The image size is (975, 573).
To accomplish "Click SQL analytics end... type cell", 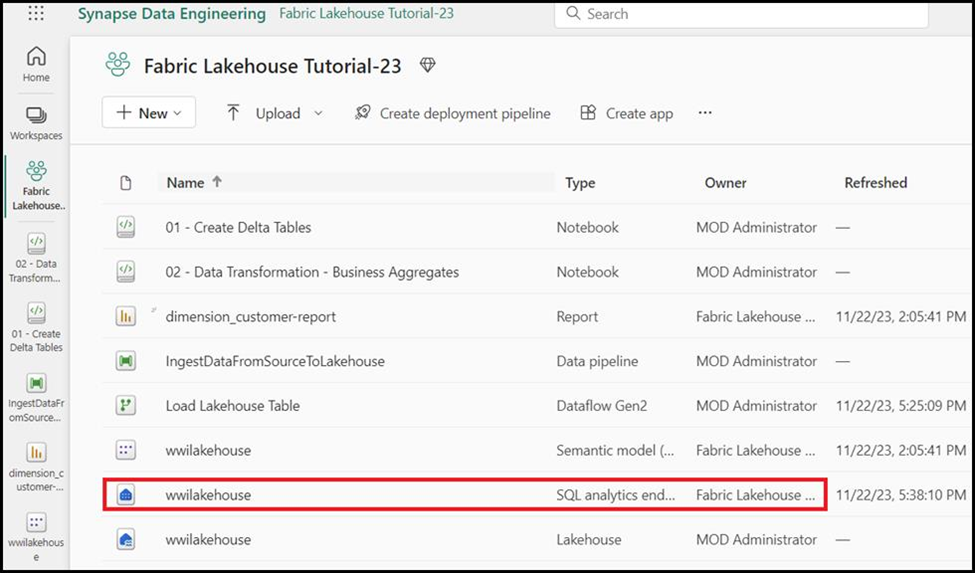I will pos(616,495).
